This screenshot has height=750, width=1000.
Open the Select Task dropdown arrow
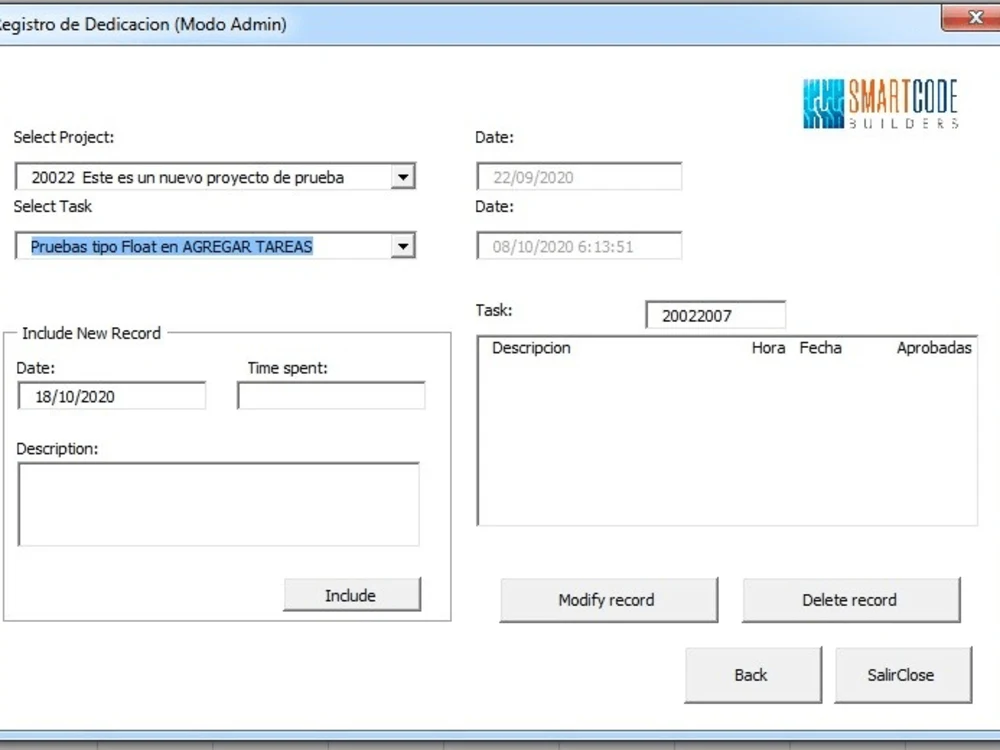(x=403, y=246)
